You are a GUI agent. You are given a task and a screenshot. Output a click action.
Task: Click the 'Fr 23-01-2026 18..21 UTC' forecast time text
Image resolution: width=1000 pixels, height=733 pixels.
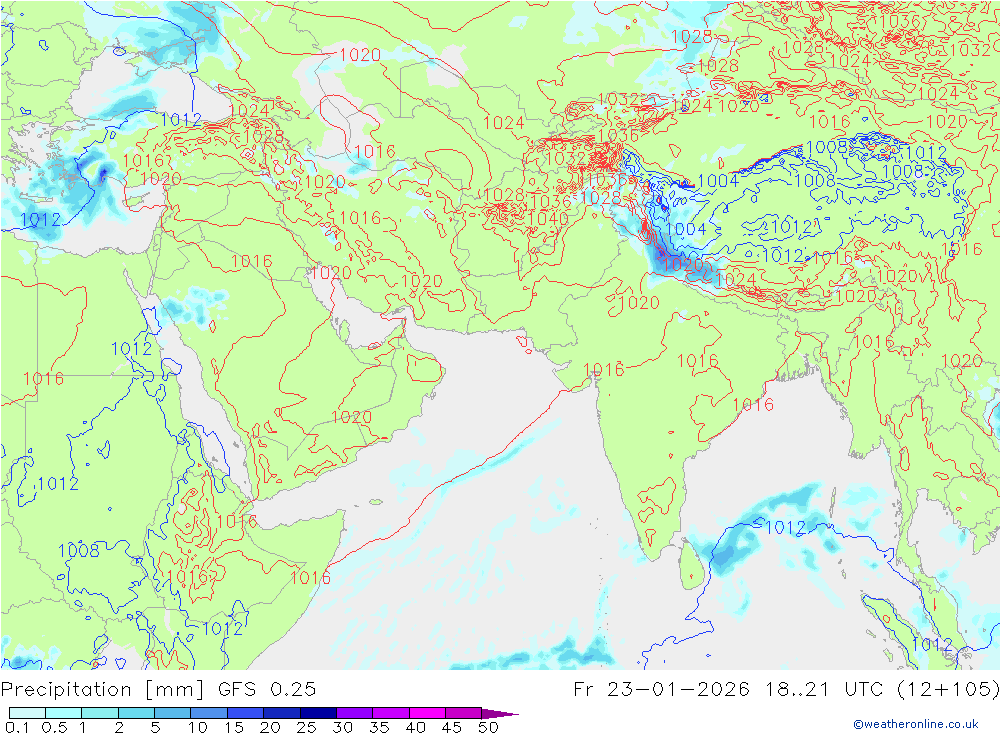(x=728, y=690)
